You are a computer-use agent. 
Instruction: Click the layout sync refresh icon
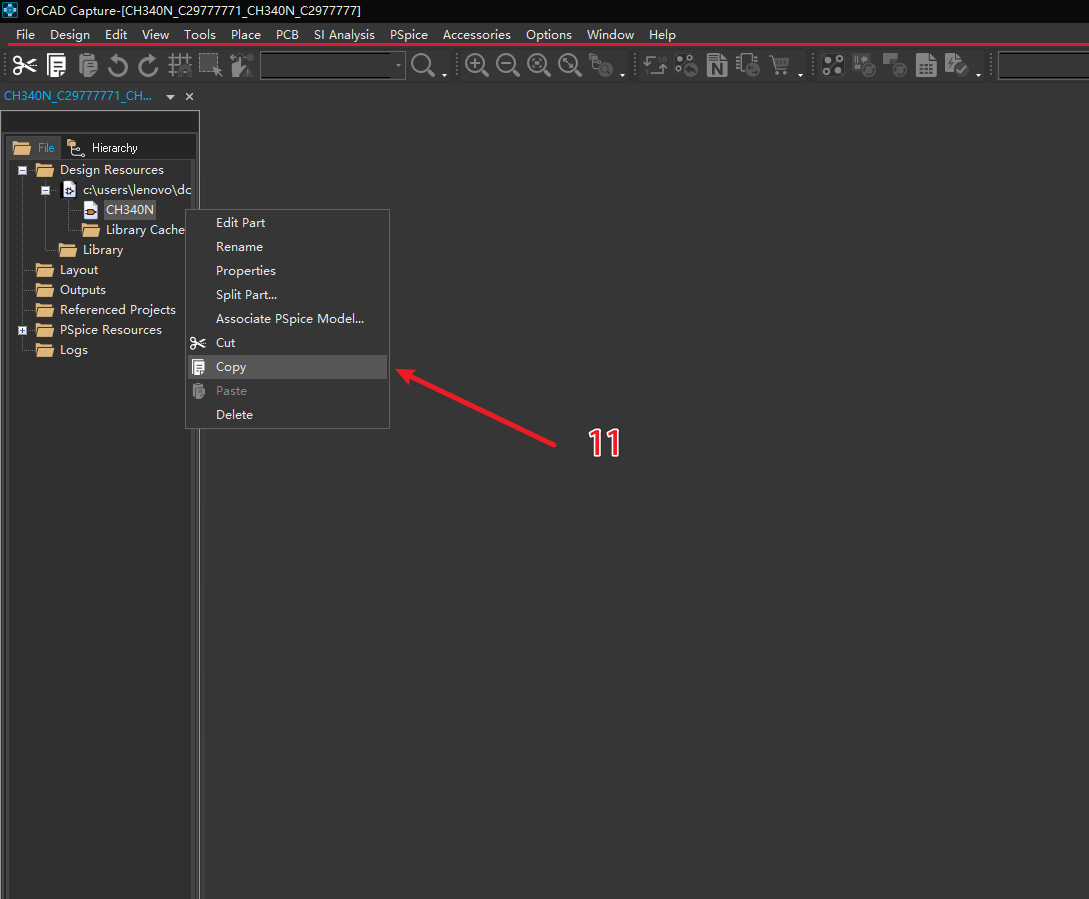[895, 65]
